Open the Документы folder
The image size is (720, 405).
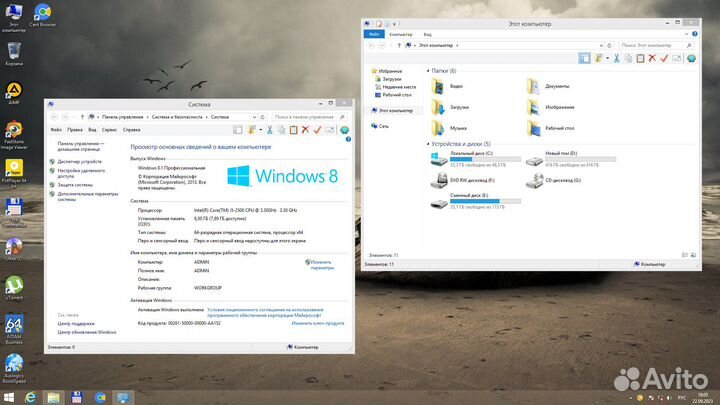(548, 86)
